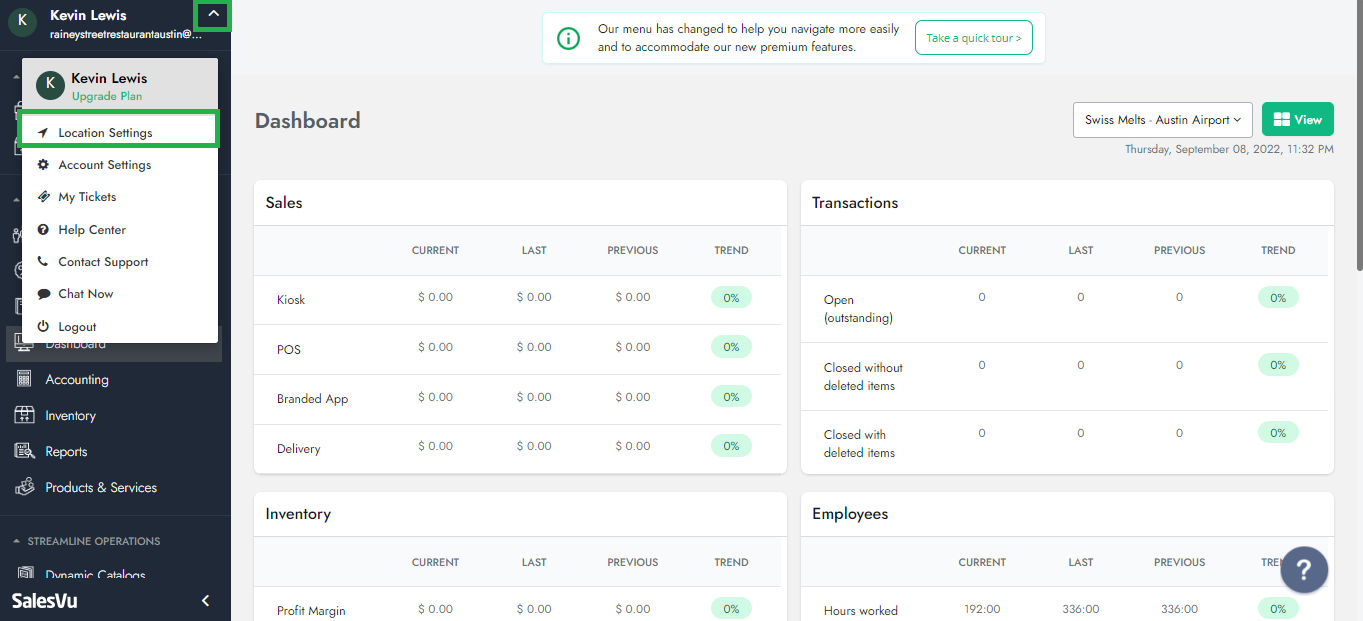Screen dimensions: 1363x621
Task: Collapse the user menu chevron at top
Action: (213, 14)
